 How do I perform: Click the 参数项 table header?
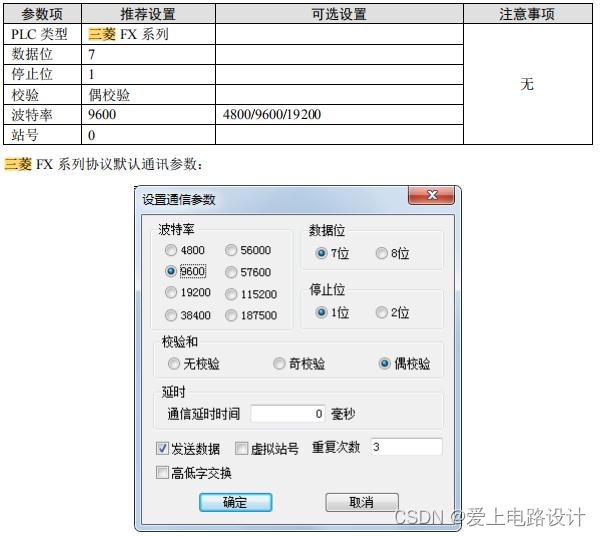pos(42,14)
